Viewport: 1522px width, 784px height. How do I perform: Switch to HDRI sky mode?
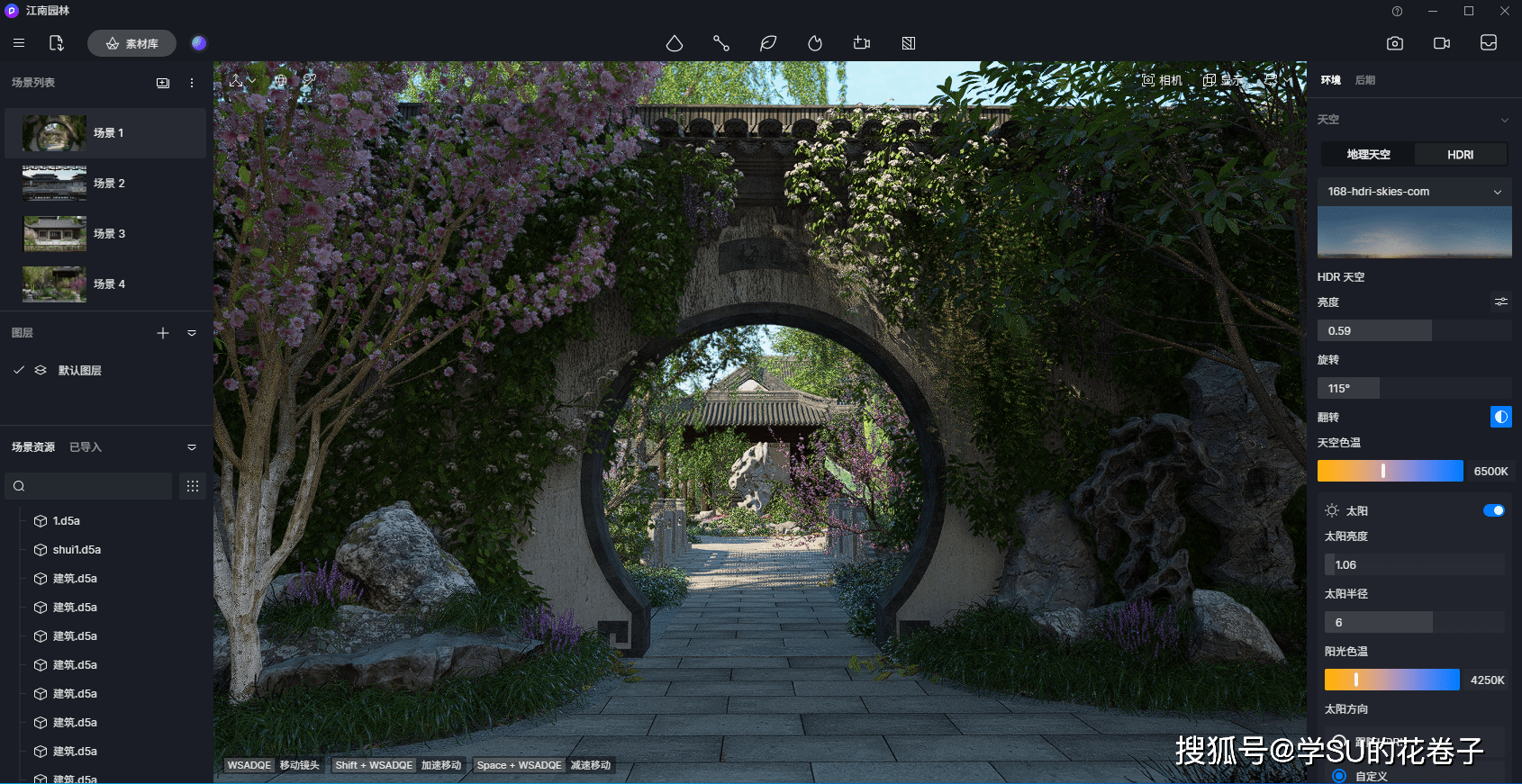(x=1461, y=155)
